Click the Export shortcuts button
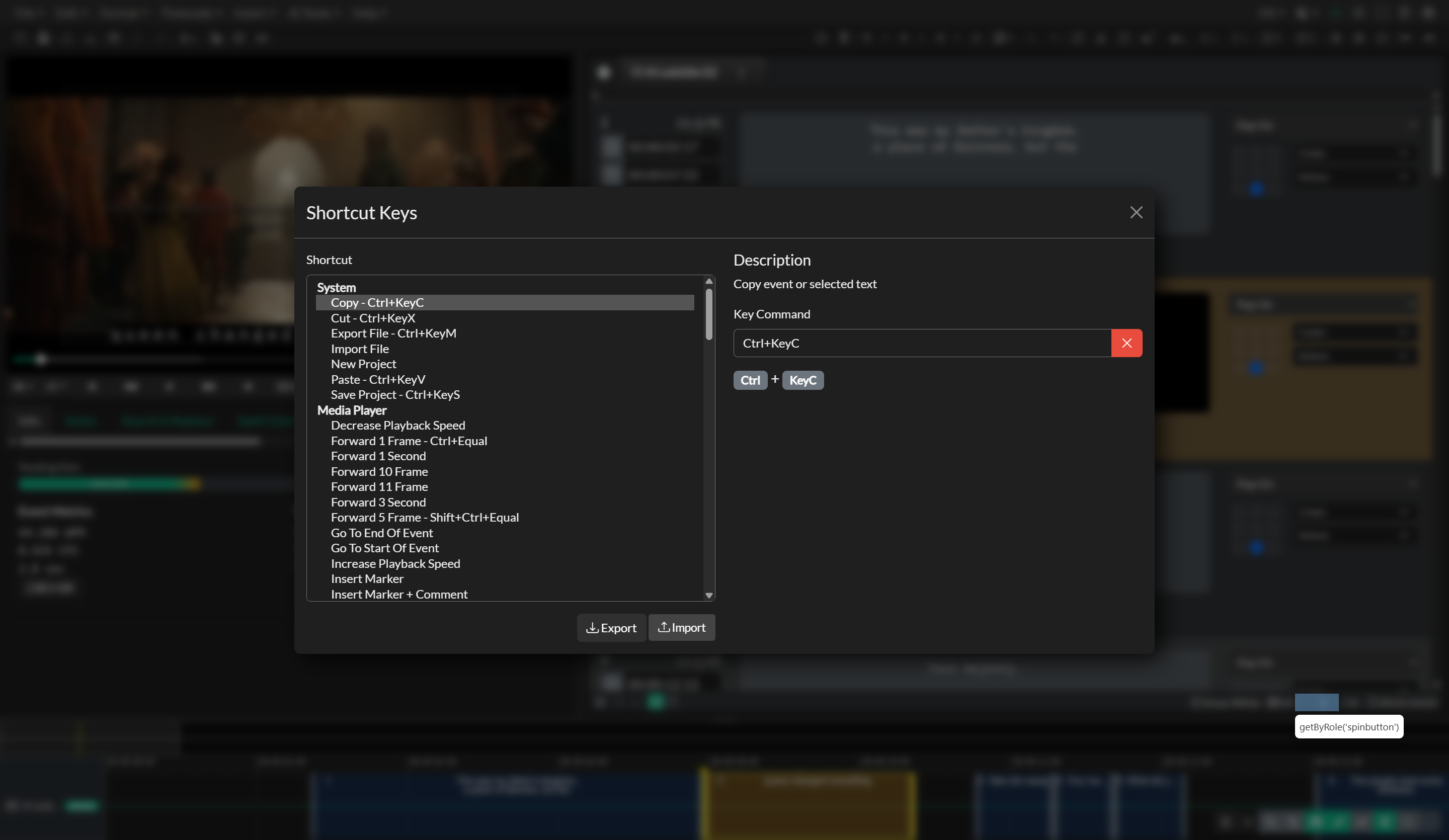Viewport: 1449px width, 840px height. 611,628
